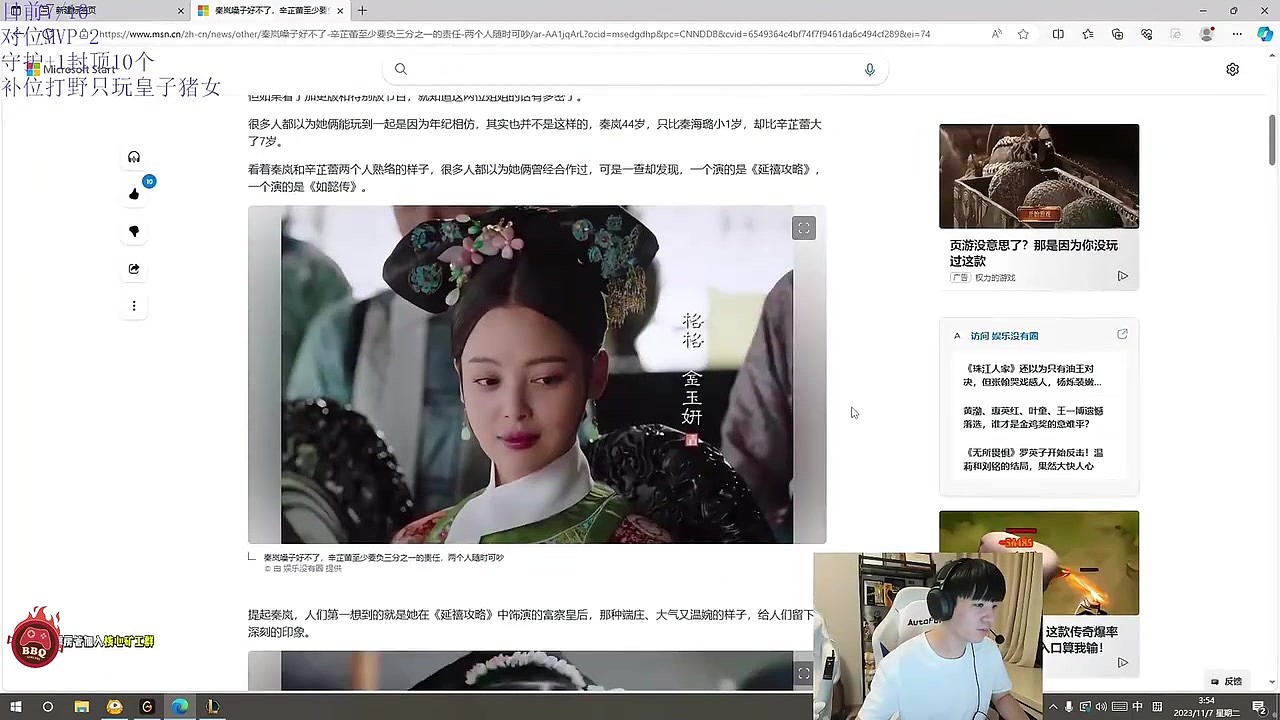Viewport: 1280px width, 720px height.
Task: Focus the MSN search input box
Action: [x=635, y=69]
